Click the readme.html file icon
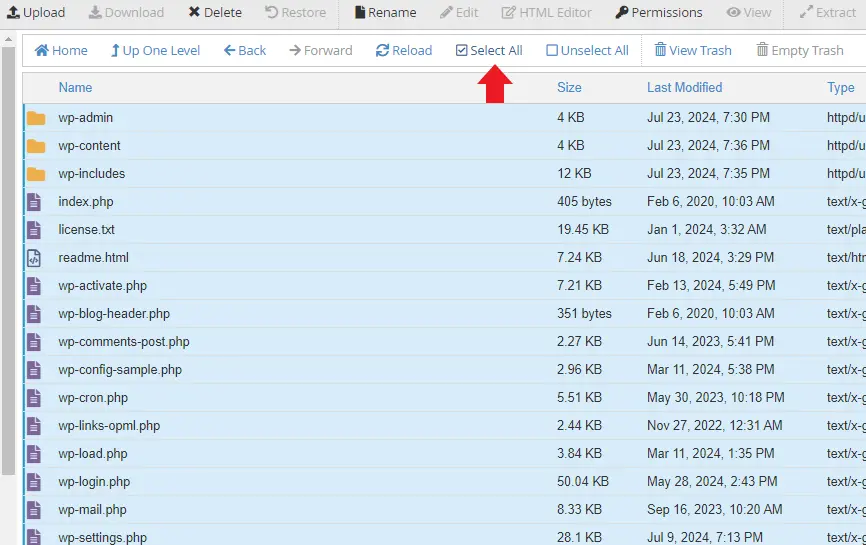This screenshot has height=545, width=866. [x=35, y=258]
